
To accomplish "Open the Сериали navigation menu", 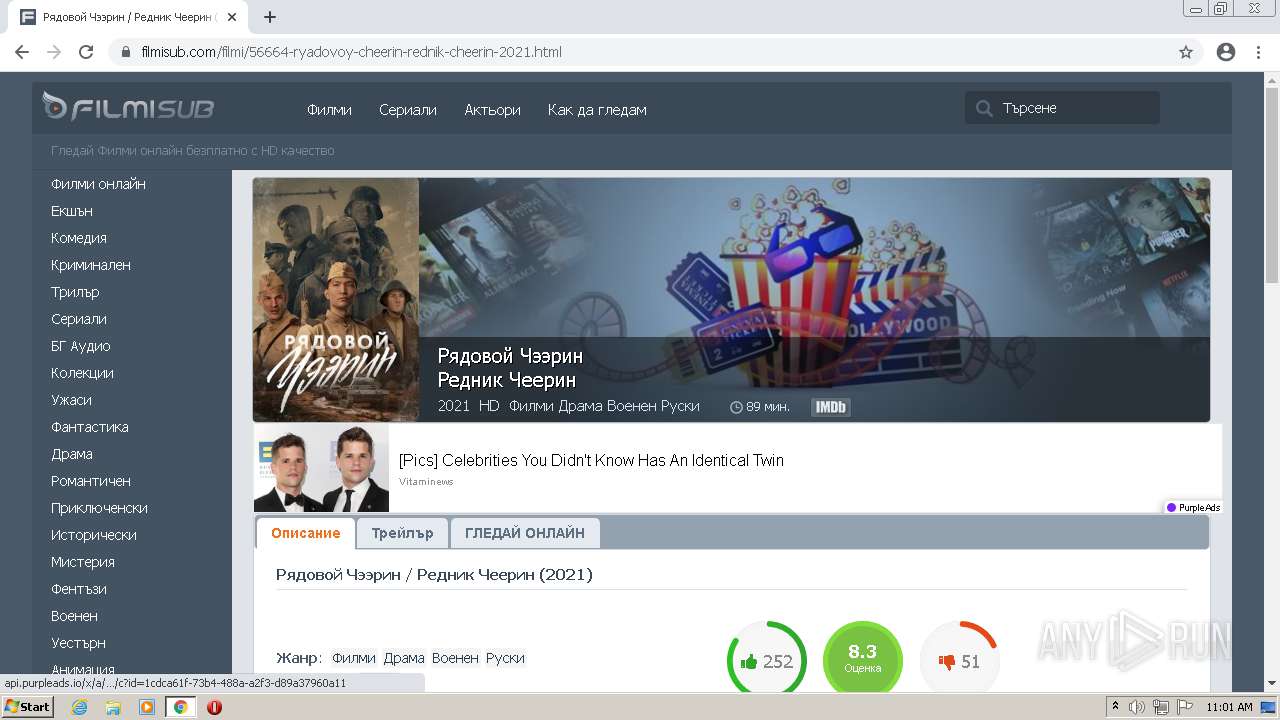I will click(x=408, y=110).
